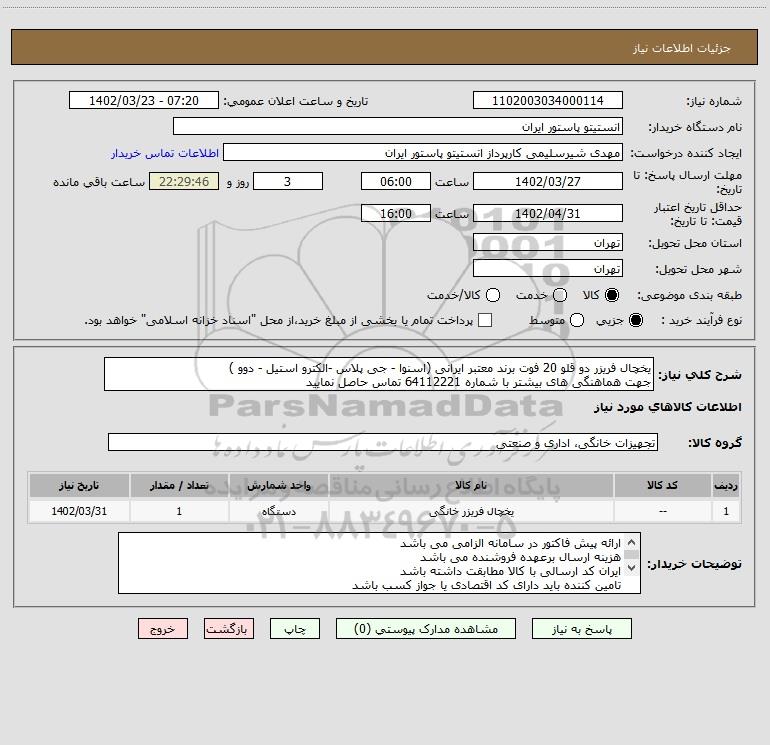Click the quantity cell in the item row
This screenshot has height=745, width=770.
tap(179, 511)
